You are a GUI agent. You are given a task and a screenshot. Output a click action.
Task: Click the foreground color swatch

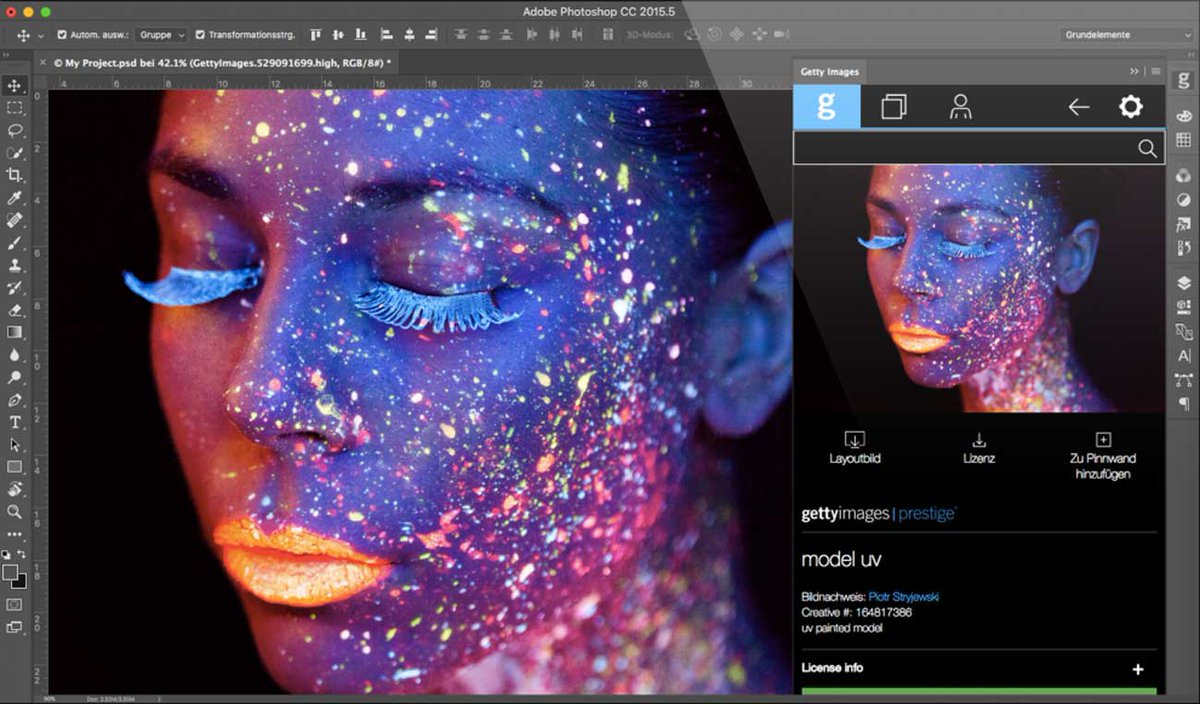tap(10, 572)
